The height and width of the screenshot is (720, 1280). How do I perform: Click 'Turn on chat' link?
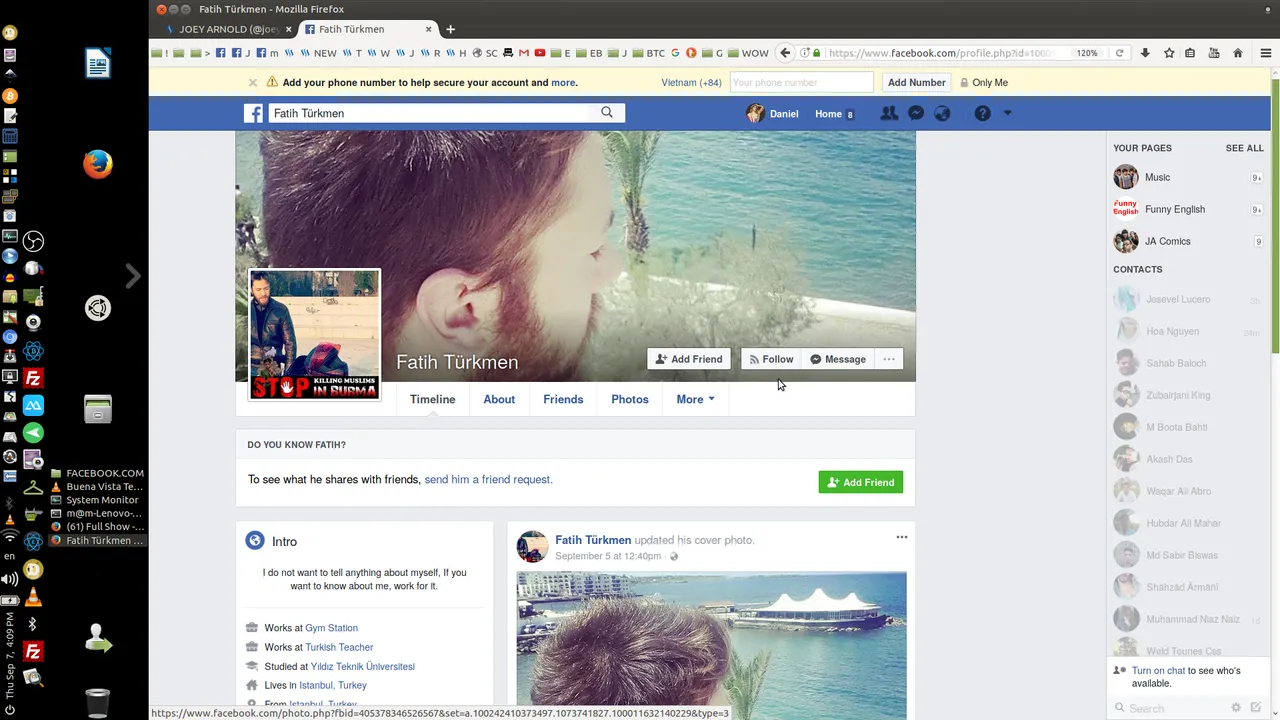(x=1158, y=671)
